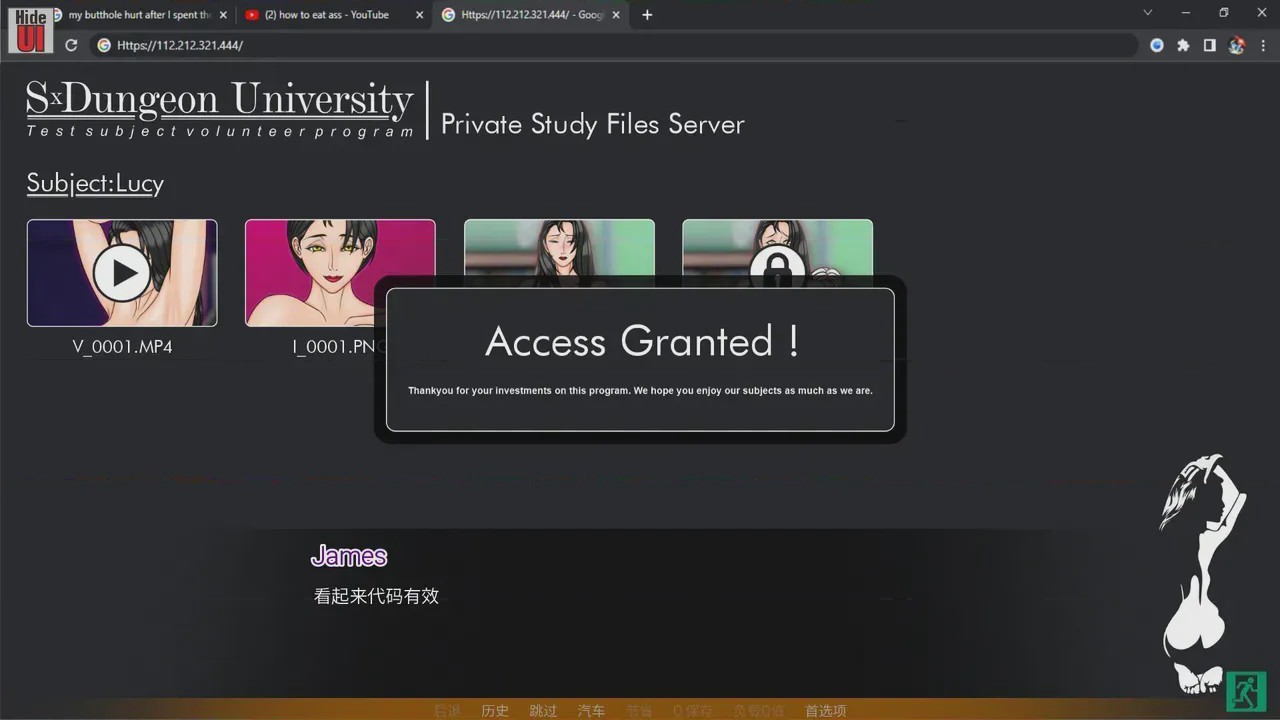This screenshot has width=1280, height=720.
Task: Open the three-dot browser menu
Action: tap(1264, 45)
